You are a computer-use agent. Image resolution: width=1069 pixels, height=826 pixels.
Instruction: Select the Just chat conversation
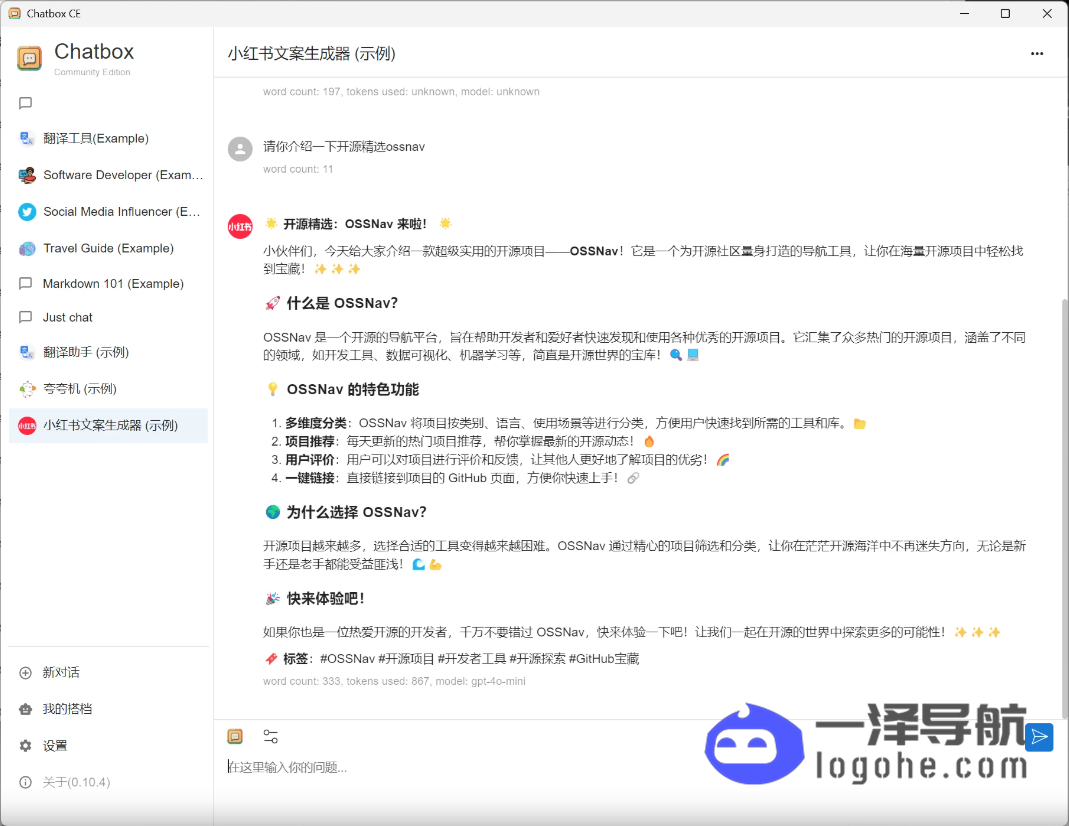(x=108, y=318)
